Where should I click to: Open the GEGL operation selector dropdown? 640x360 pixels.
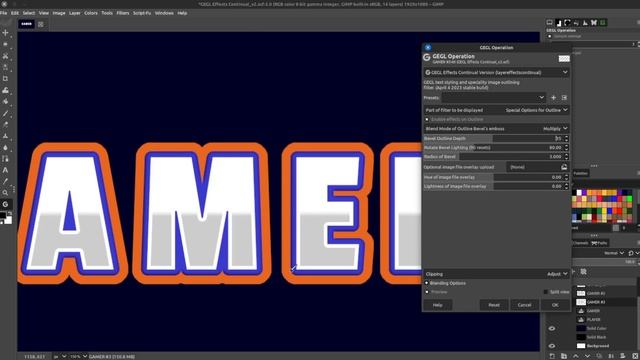tap(496, 72)
